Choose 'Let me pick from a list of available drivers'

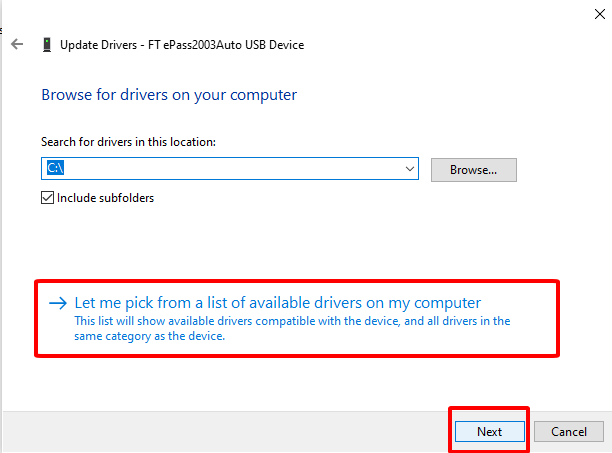278,303
